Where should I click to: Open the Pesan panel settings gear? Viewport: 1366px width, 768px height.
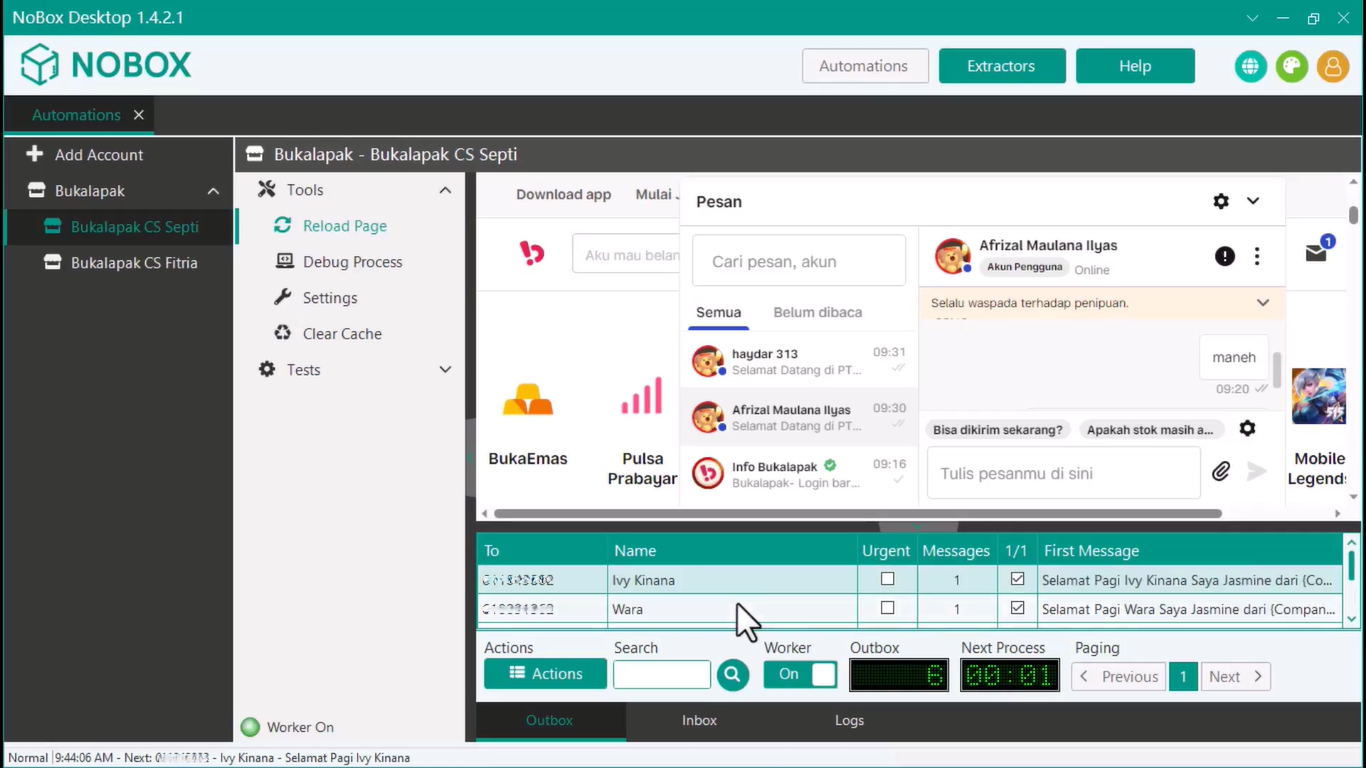point(1220,201)
